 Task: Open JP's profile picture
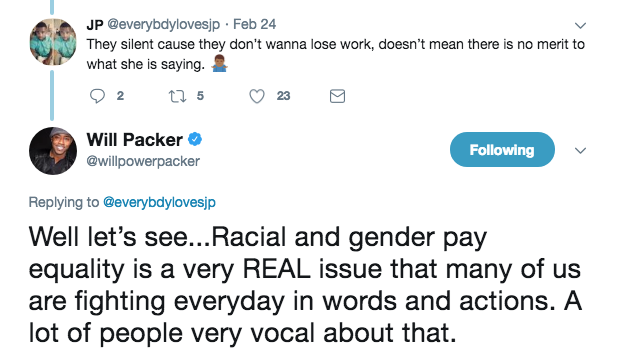(x=53, y=42)
